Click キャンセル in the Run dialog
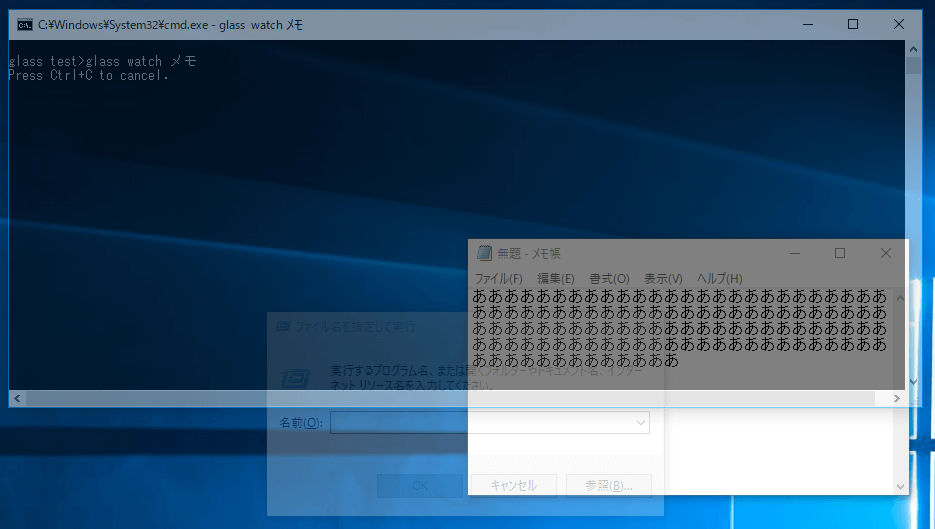Image resolution: width=935 pixels, height=529 pixels. click(x=513, y=485)
